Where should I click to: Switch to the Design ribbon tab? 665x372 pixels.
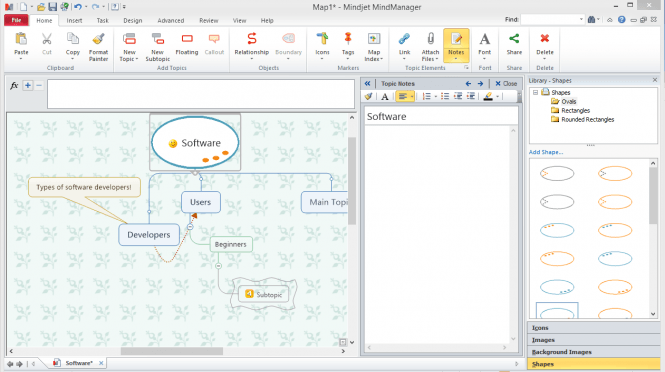133,20
